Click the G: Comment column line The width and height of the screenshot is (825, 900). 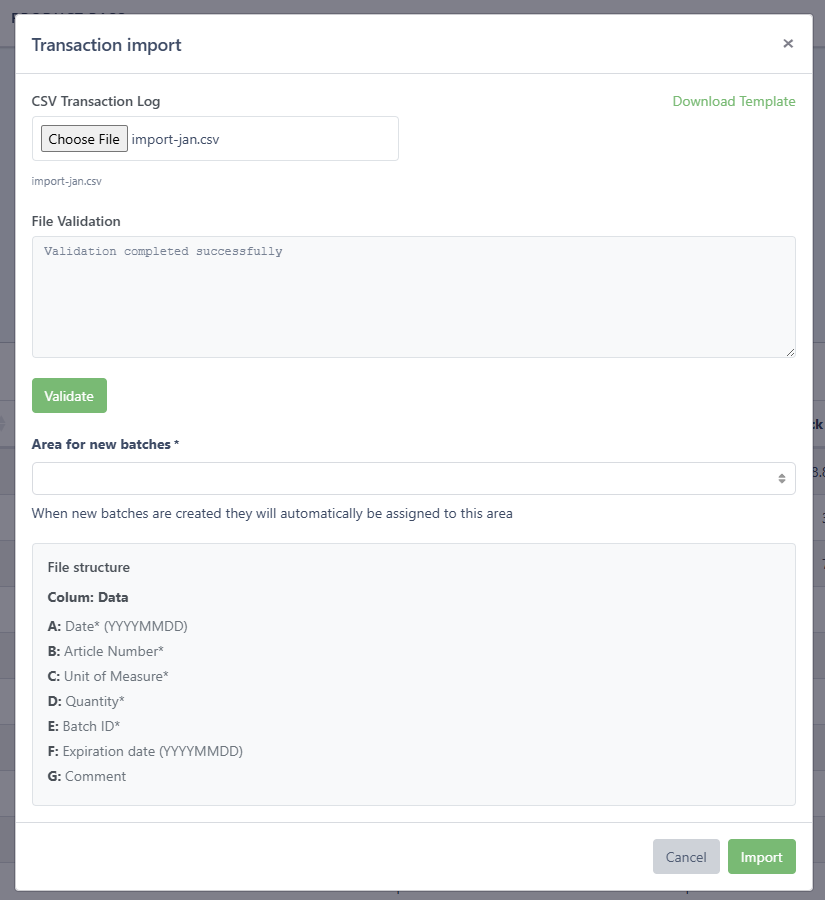pyautogui.click(x=87, y=776)
